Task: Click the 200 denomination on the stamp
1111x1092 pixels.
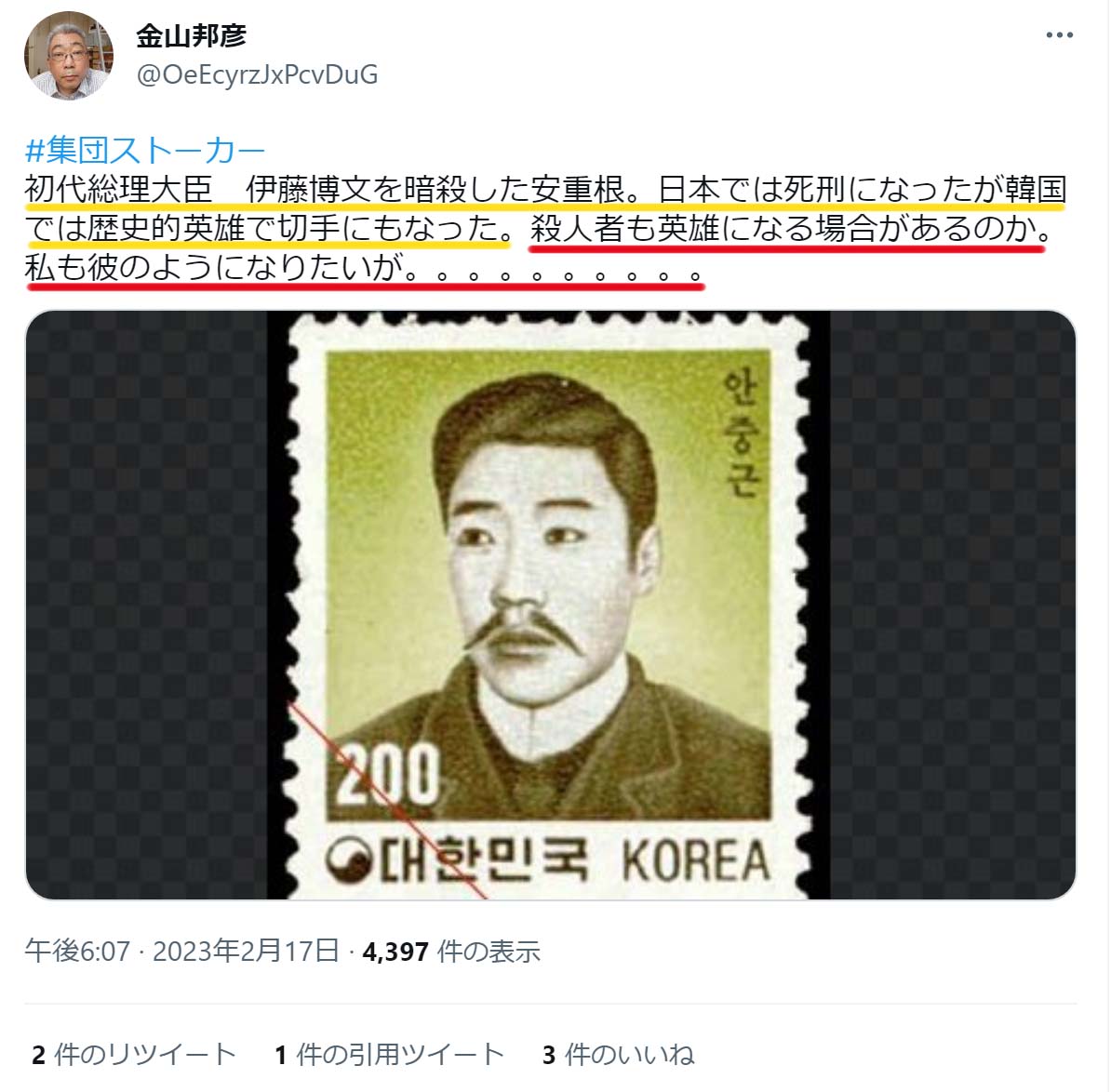Action: 387,775
